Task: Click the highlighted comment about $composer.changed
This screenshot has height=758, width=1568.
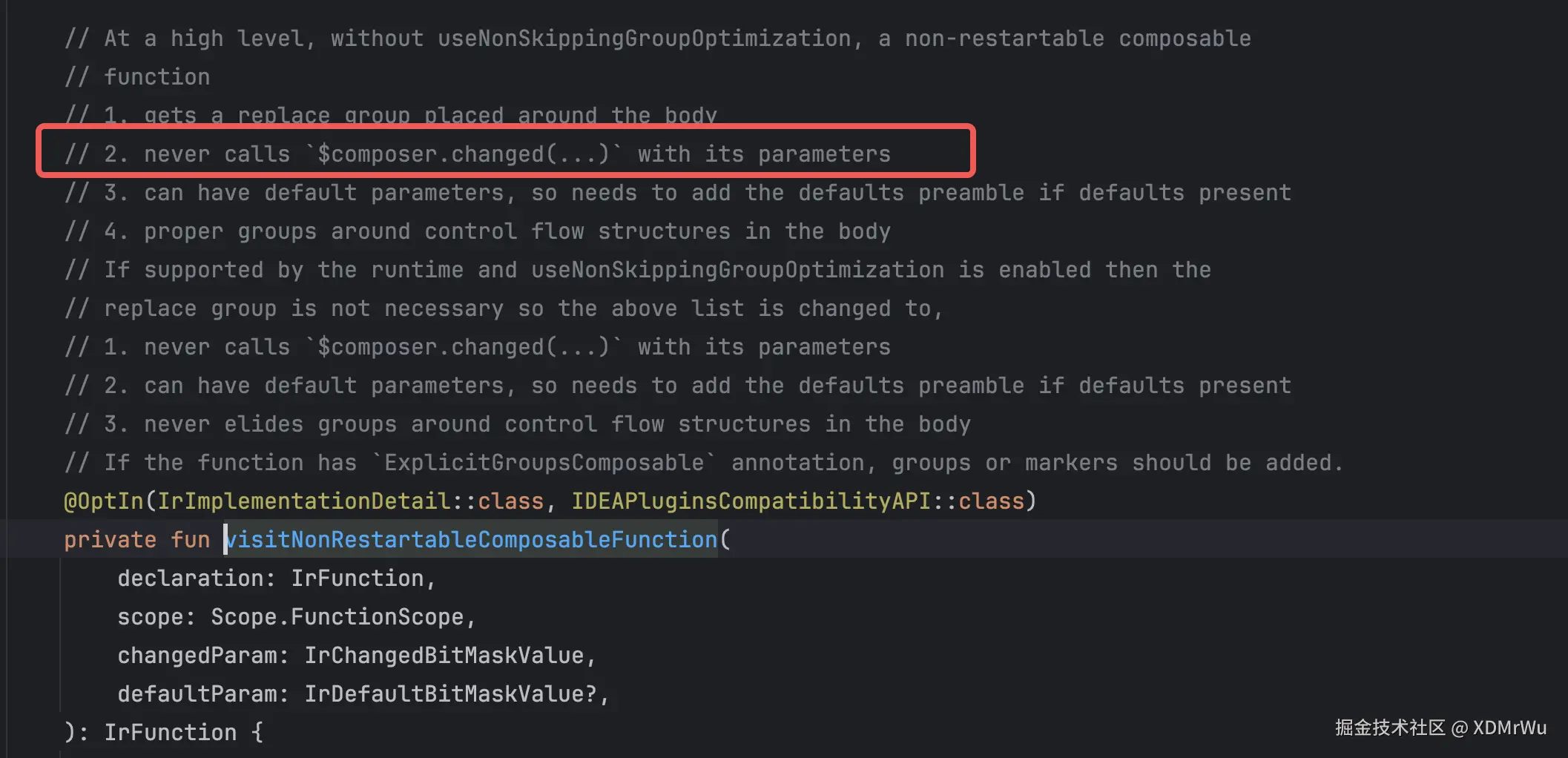Action: click(478, 154)
